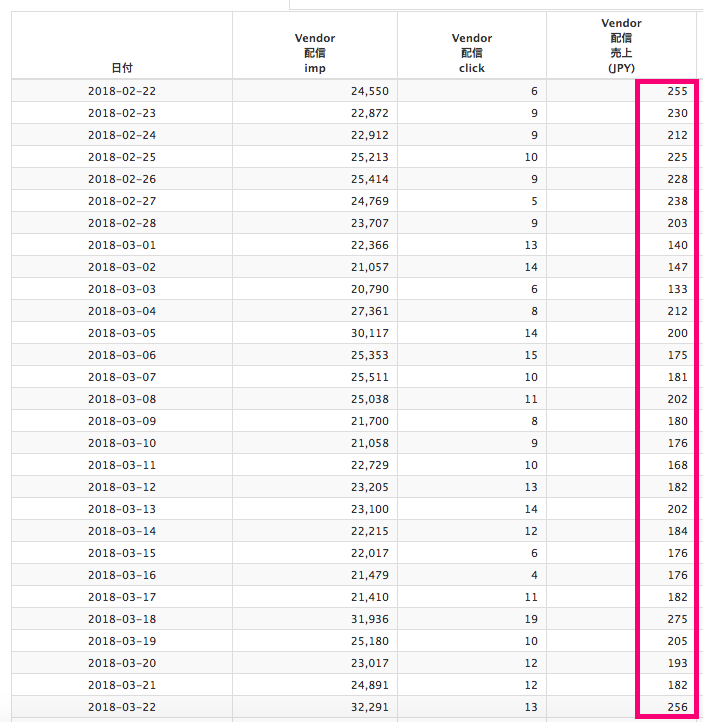Select the date cell 2018-03-14

pos(122,531)
